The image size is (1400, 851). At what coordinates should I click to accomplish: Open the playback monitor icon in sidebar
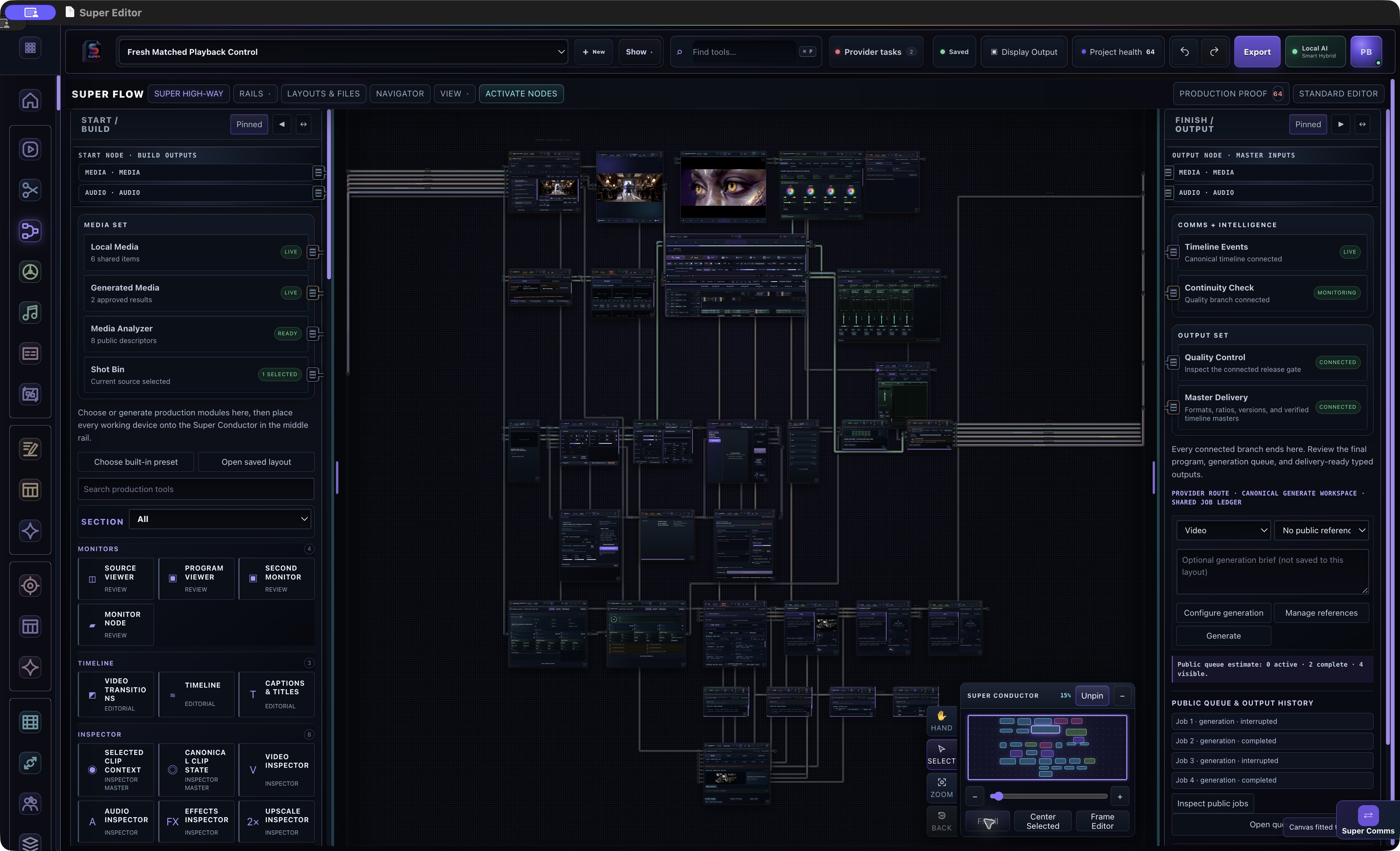[x=30, y=149]
